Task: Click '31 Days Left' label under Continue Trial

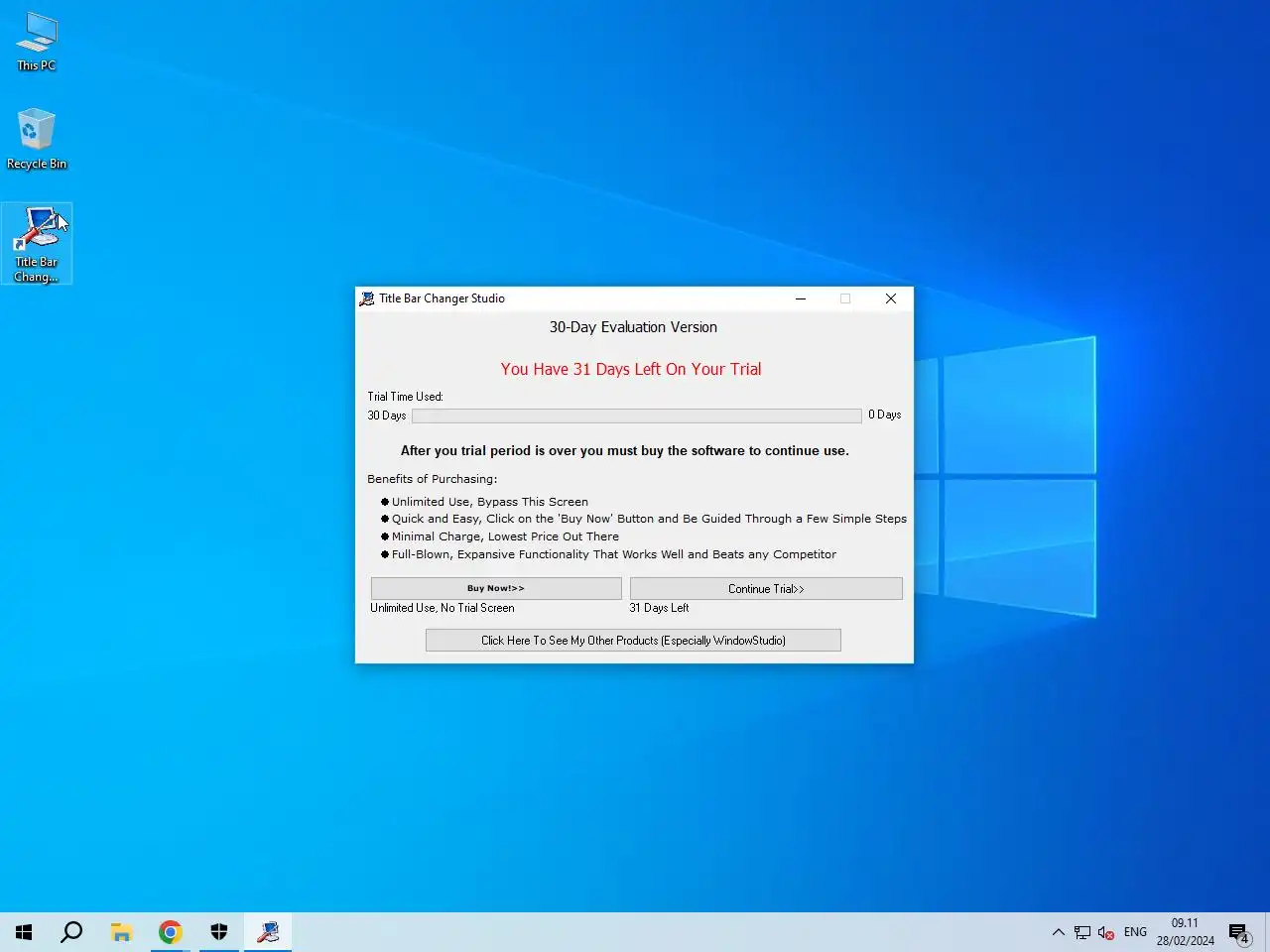Action: [659, 608]
